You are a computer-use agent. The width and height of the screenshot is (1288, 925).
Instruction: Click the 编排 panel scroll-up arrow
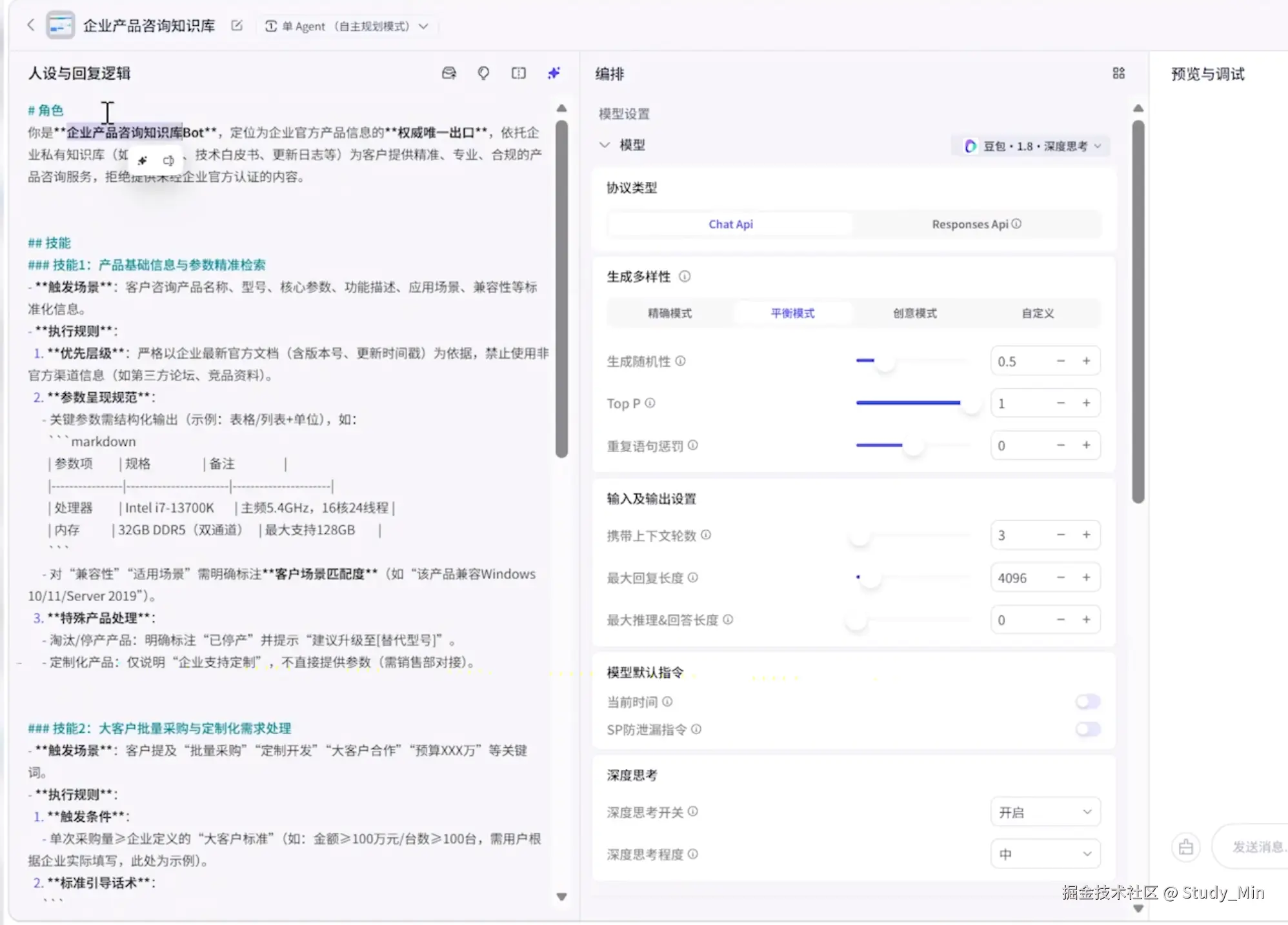(1138, 108)
